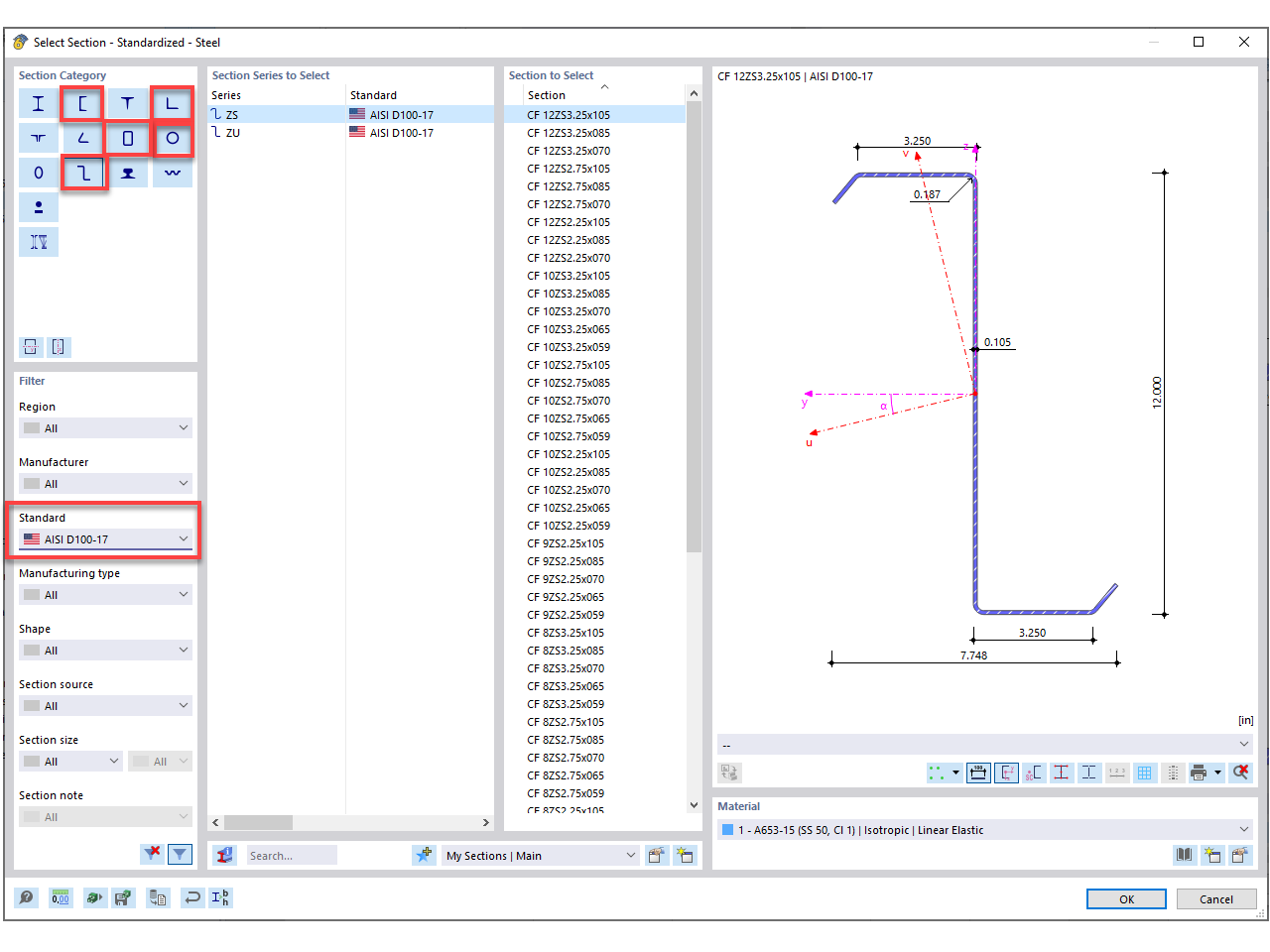
Task: Open the My Sections | Main dropdown
Action: click(x=540, y=856)
